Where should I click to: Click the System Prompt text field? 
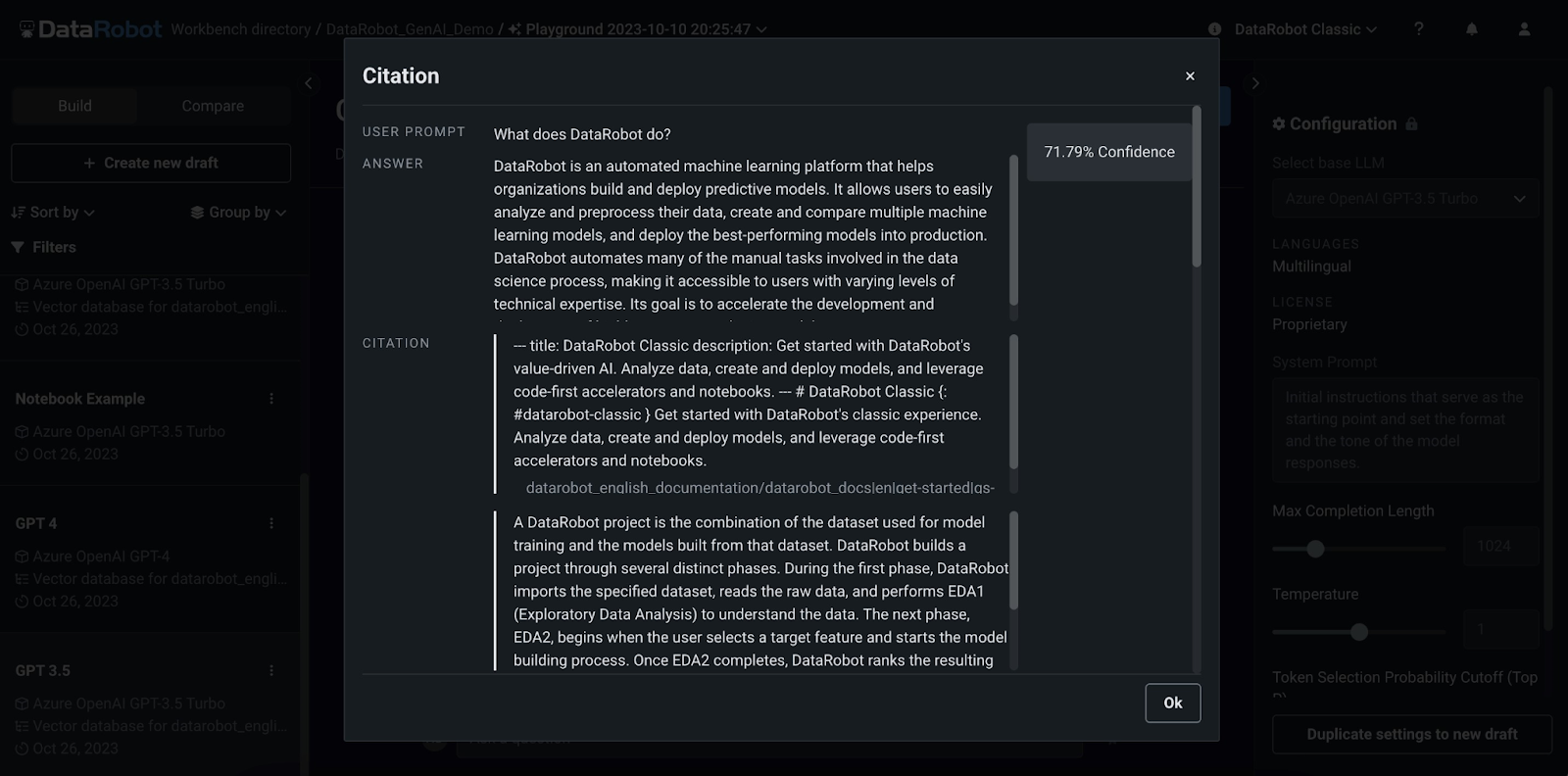[1404, 430]
